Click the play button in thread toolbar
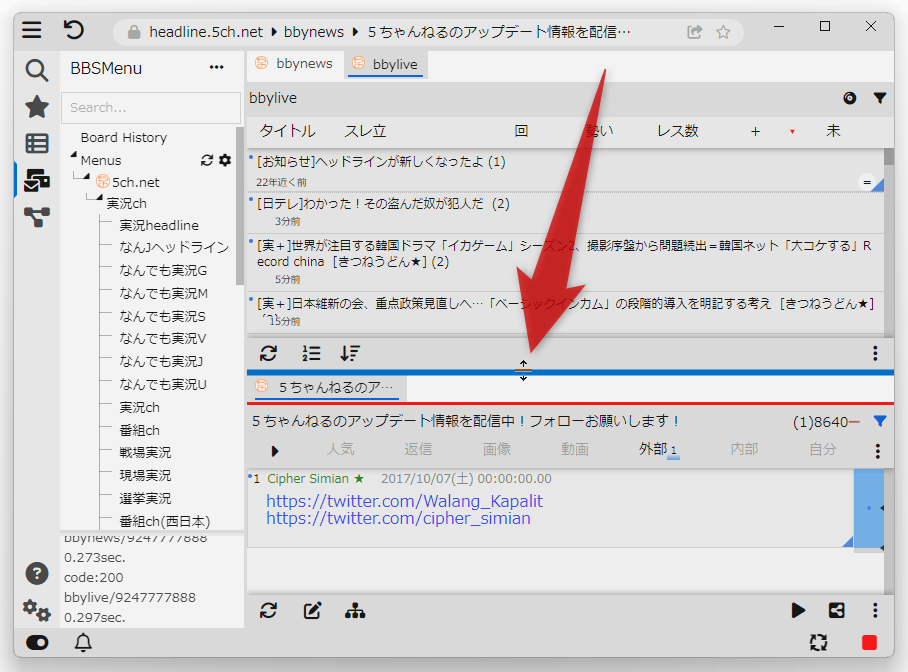The image size is (908, 672). (798, 611)
